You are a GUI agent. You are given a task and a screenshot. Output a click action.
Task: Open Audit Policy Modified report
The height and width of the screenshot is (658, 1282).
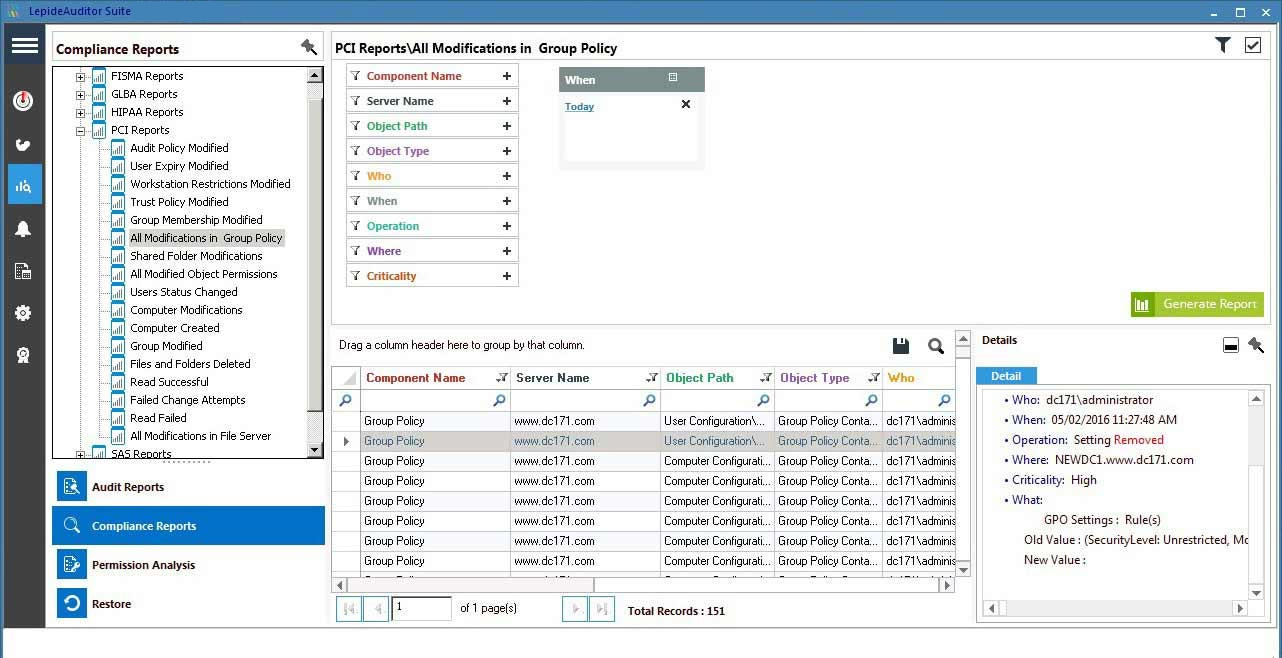179,148
